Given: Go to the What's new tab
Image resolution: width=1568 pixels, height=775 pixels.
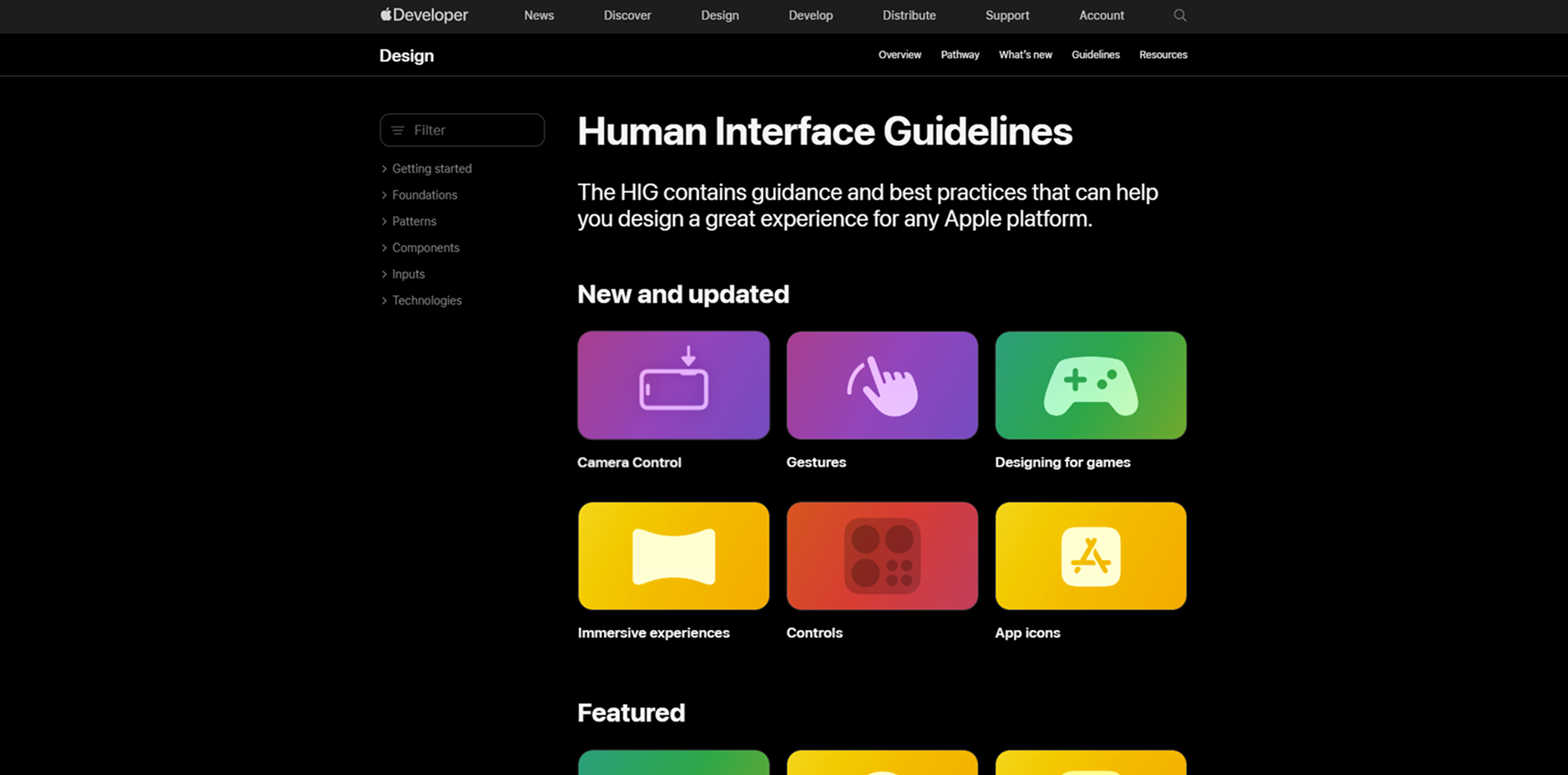Looking at the screenshot, I should (1025, 54).
